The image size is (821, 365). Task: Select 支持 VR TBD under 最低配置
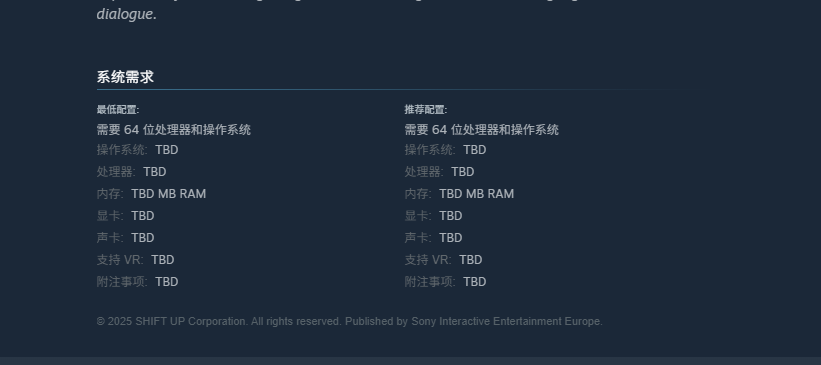136,260
